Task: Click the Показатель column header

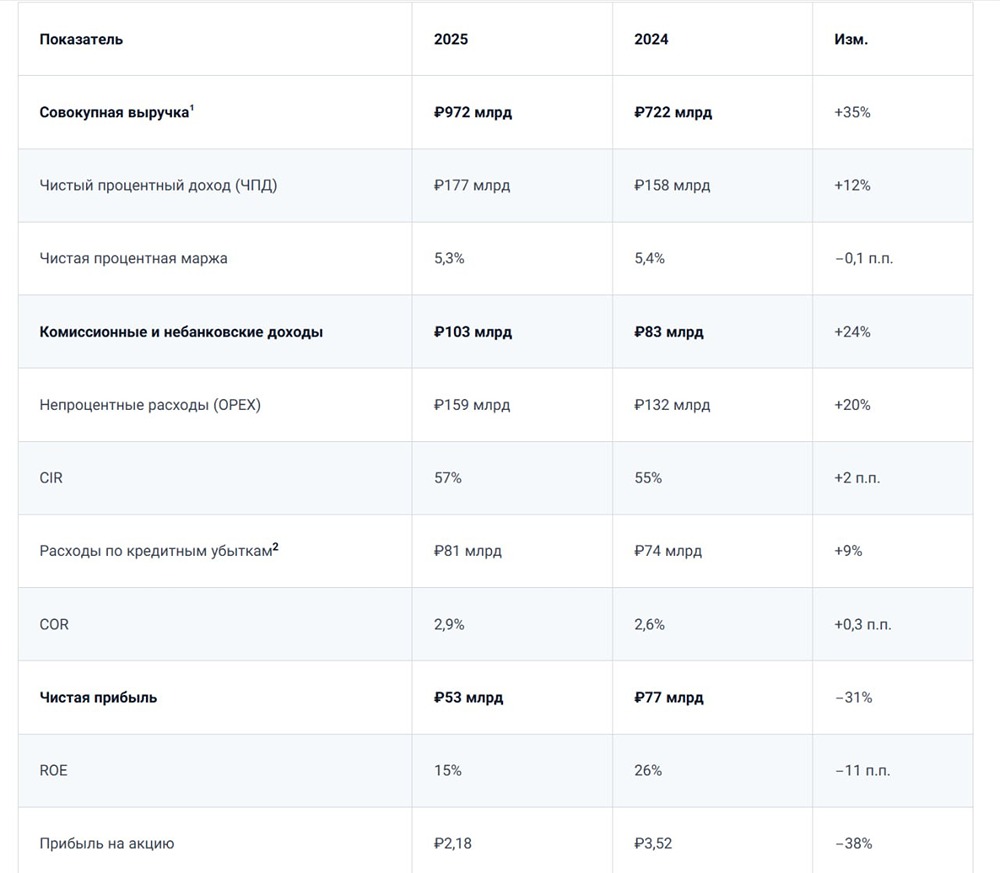Action: (81, 39)
